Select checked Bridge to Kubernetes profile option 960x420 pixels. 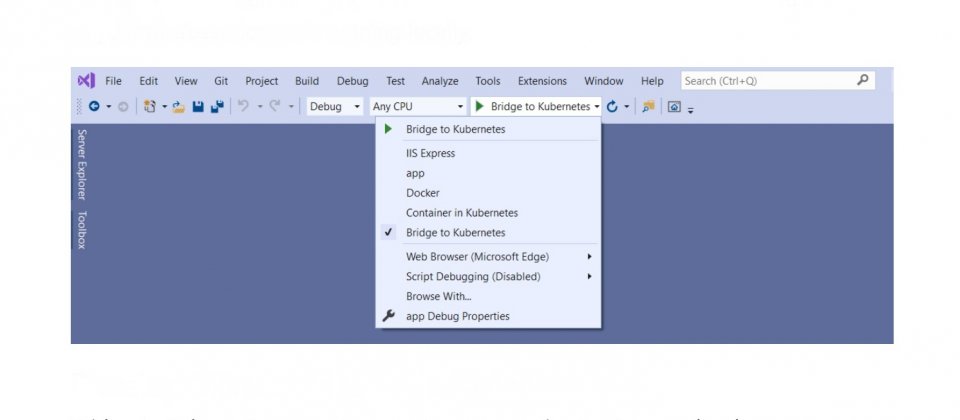[x=455, y=233]
